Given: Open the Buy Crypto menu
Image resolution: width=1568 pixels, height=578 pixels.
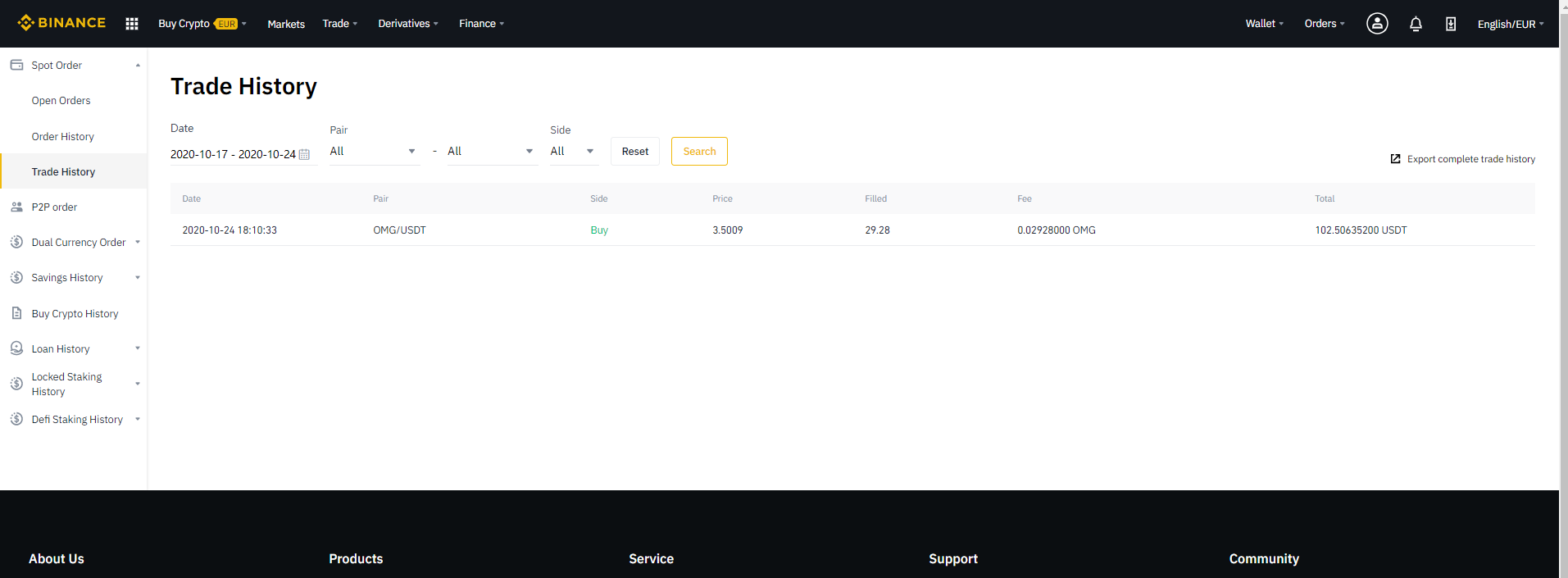Looking at the screenshot, I should tap(202, 24).
